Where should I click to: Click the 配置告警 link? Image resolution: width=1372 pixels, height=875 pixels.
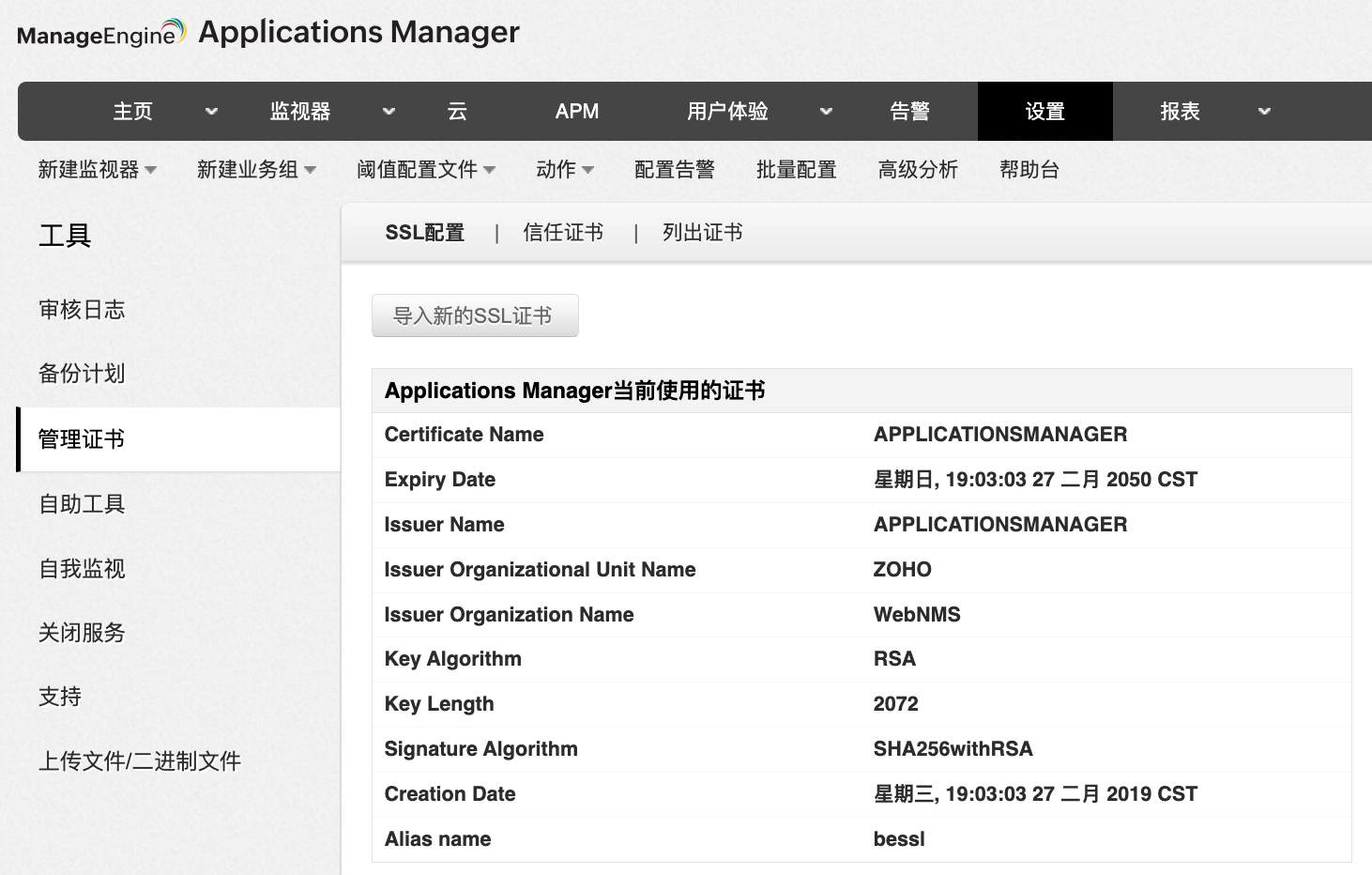[x=674, y=170]
